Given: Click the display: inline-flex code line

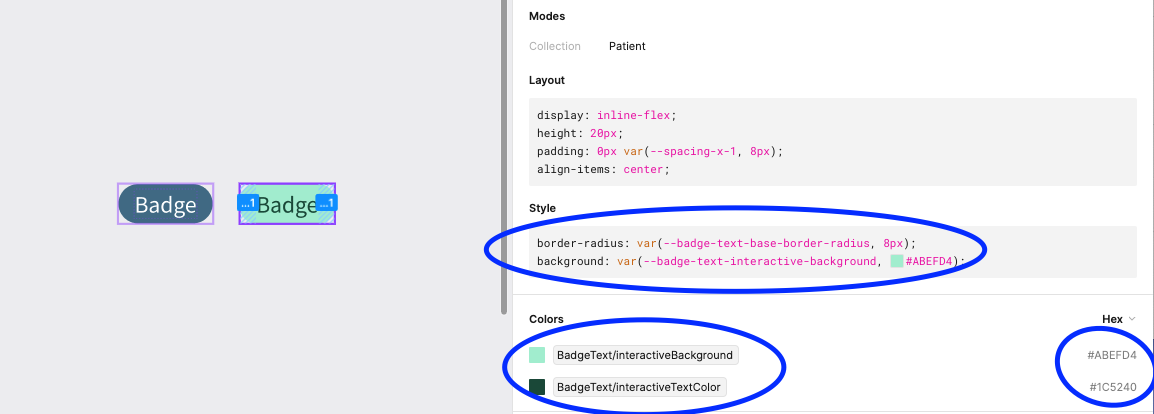Looking at the screenshot, I should click(x=606, y=115).
